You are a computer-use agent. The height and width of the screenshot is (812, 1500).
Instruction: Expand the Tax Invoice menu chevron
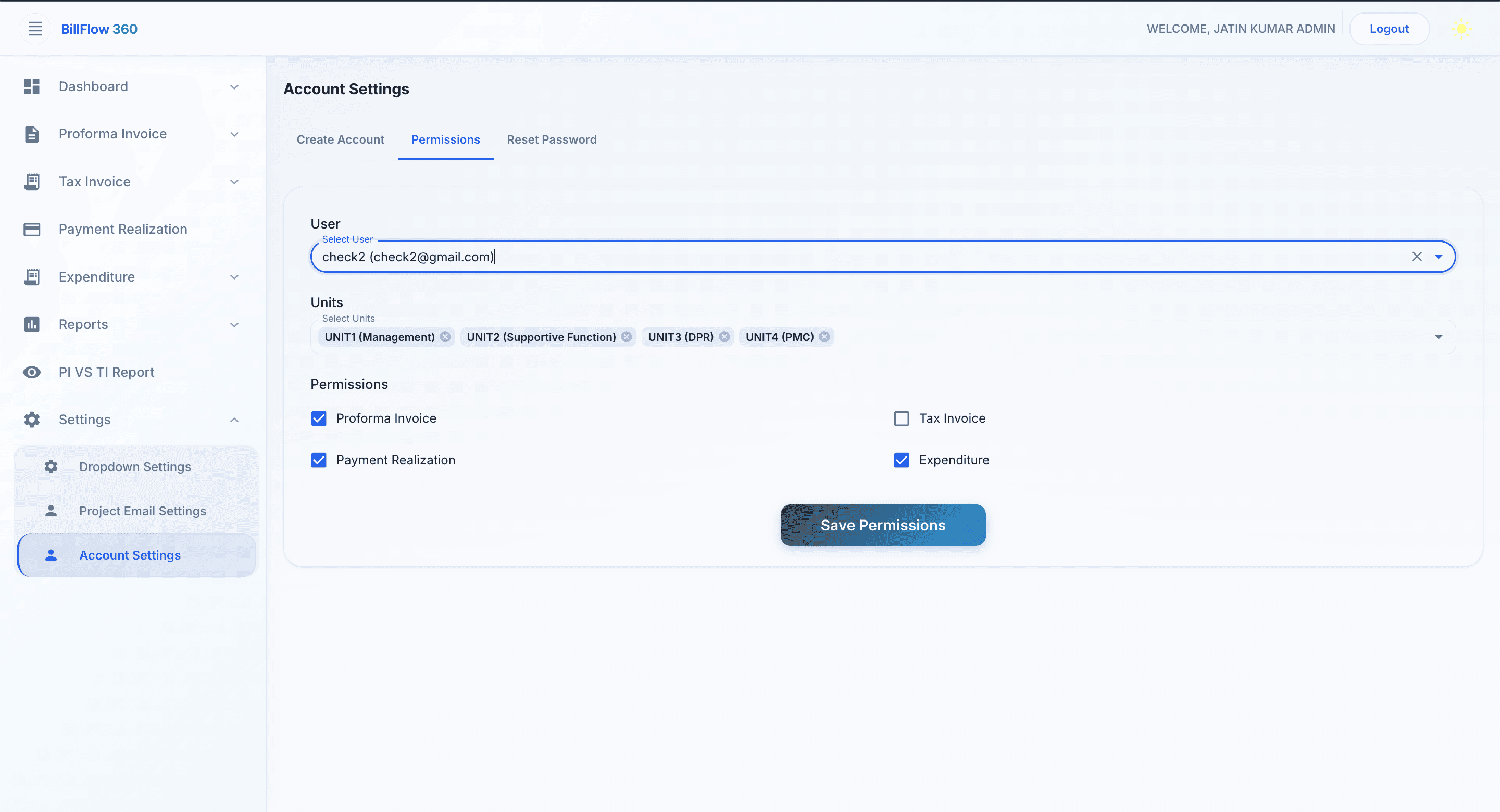coord(234,182)
